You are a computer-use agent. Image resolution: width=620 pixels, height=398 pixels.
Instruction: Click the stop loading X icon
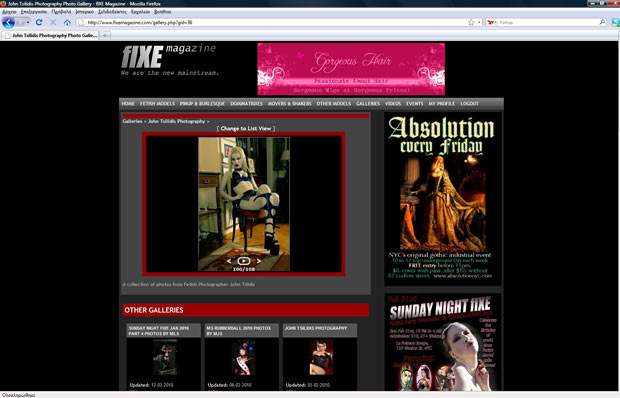[53, 23]
